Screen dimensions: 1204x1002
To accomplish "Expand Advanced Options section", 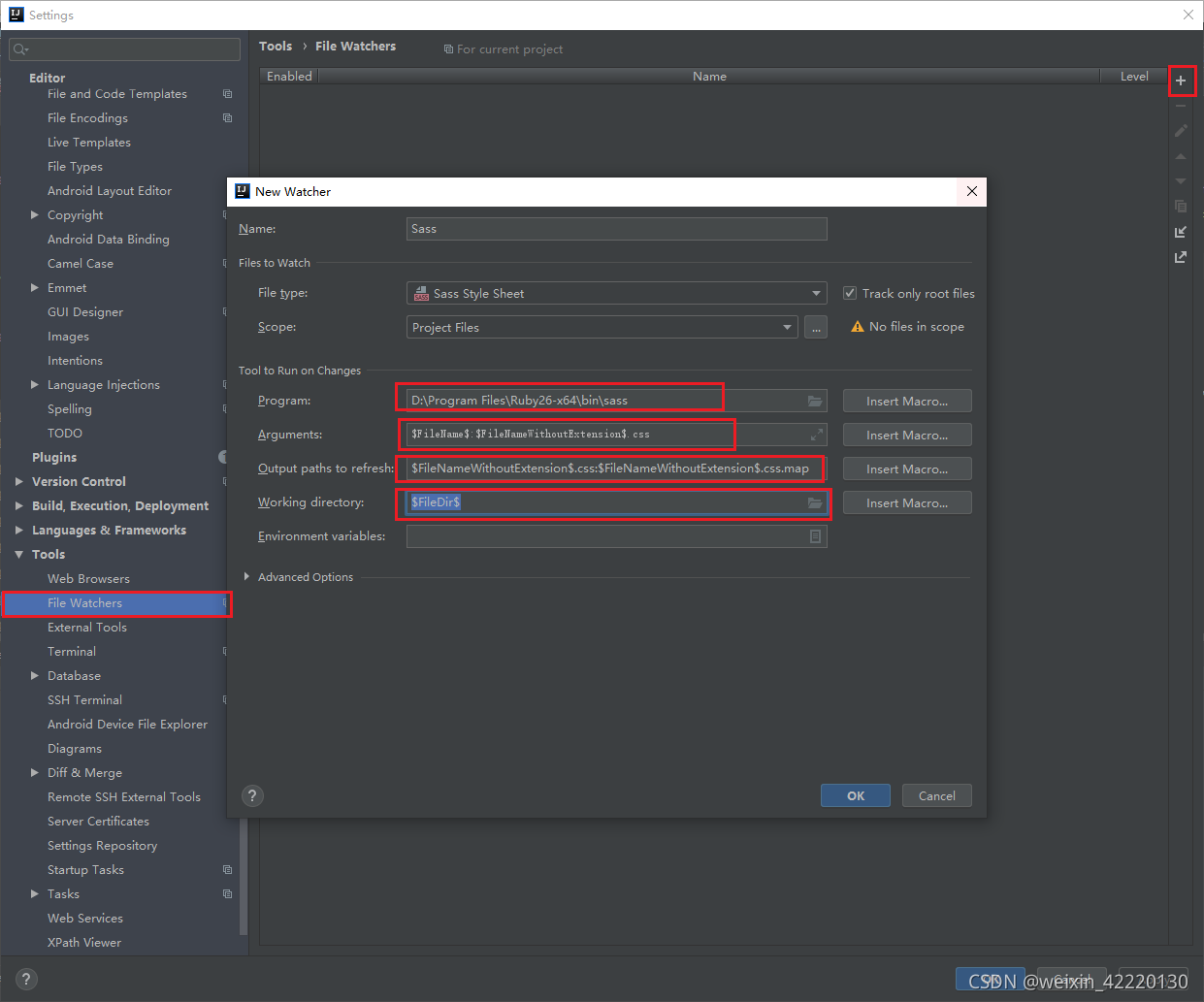I will tap(246, 577).
